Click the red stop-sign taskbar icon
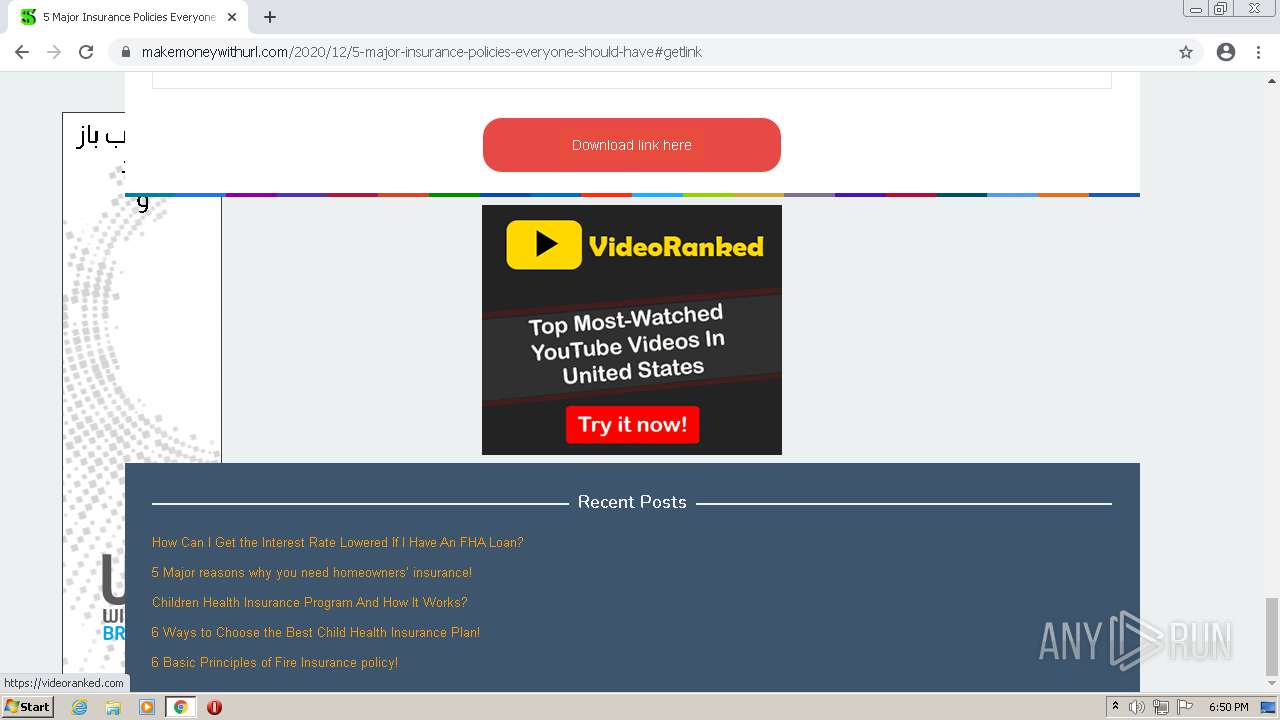Screen dimensions: 1280x720 (x=214, y=707)
